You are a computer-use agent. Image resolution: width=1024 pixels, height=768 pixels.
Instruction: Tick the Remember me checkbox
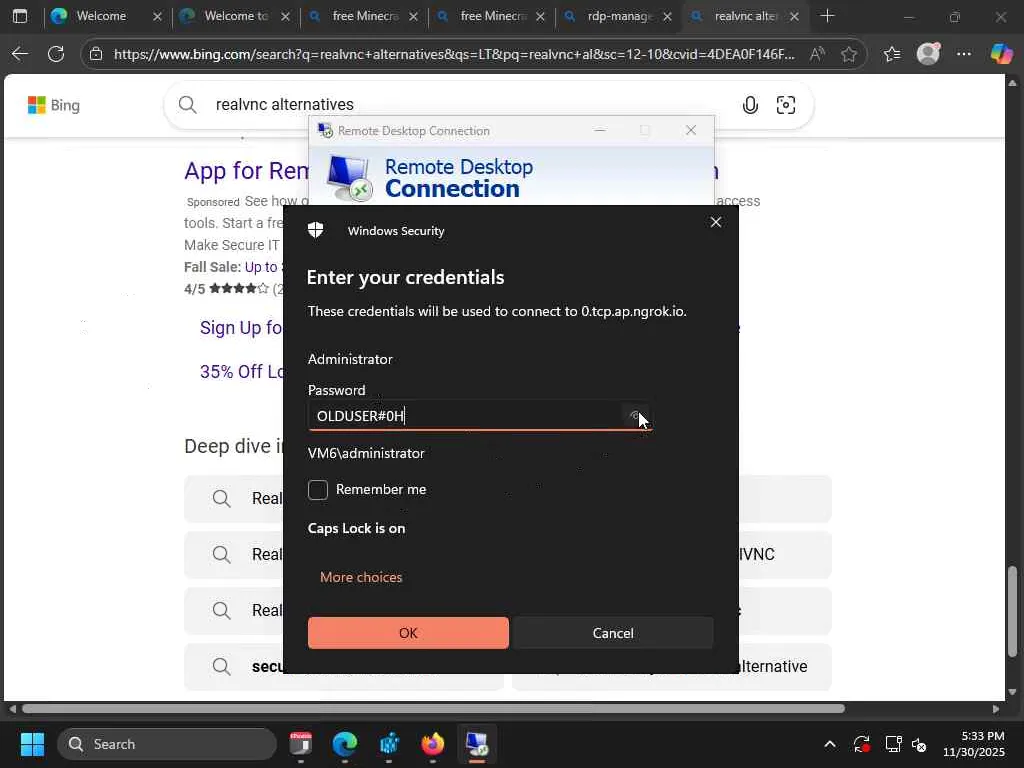click(317, 489)
